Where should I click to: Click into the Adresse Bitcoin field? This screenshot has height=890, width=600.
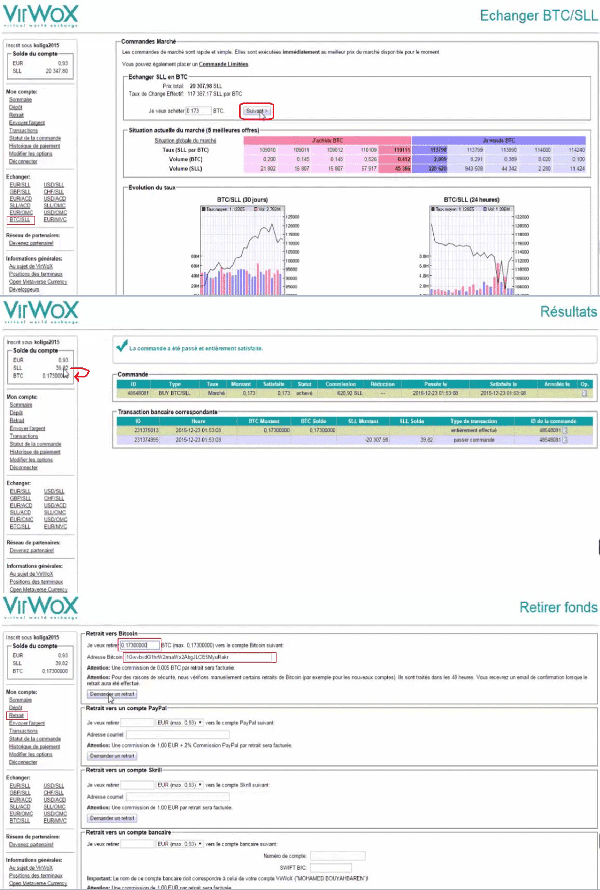click(x=199, y=657)
